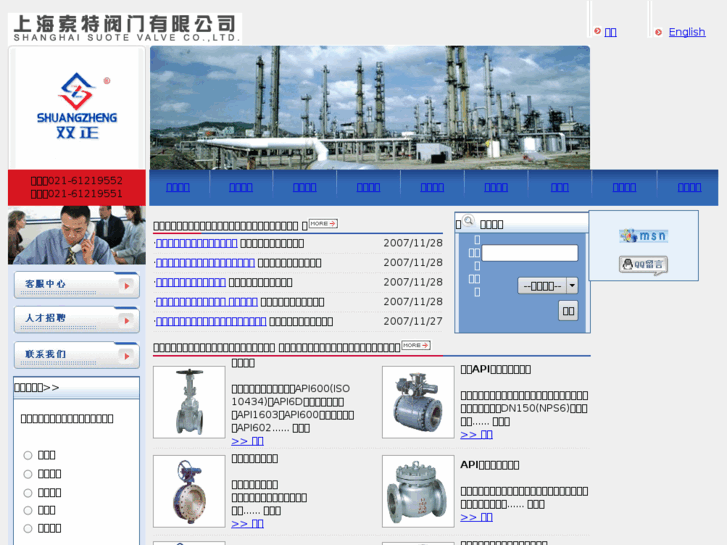Open detail link beside the check valve image
Screen dimensions: 727x545
[x=476, y=517]
